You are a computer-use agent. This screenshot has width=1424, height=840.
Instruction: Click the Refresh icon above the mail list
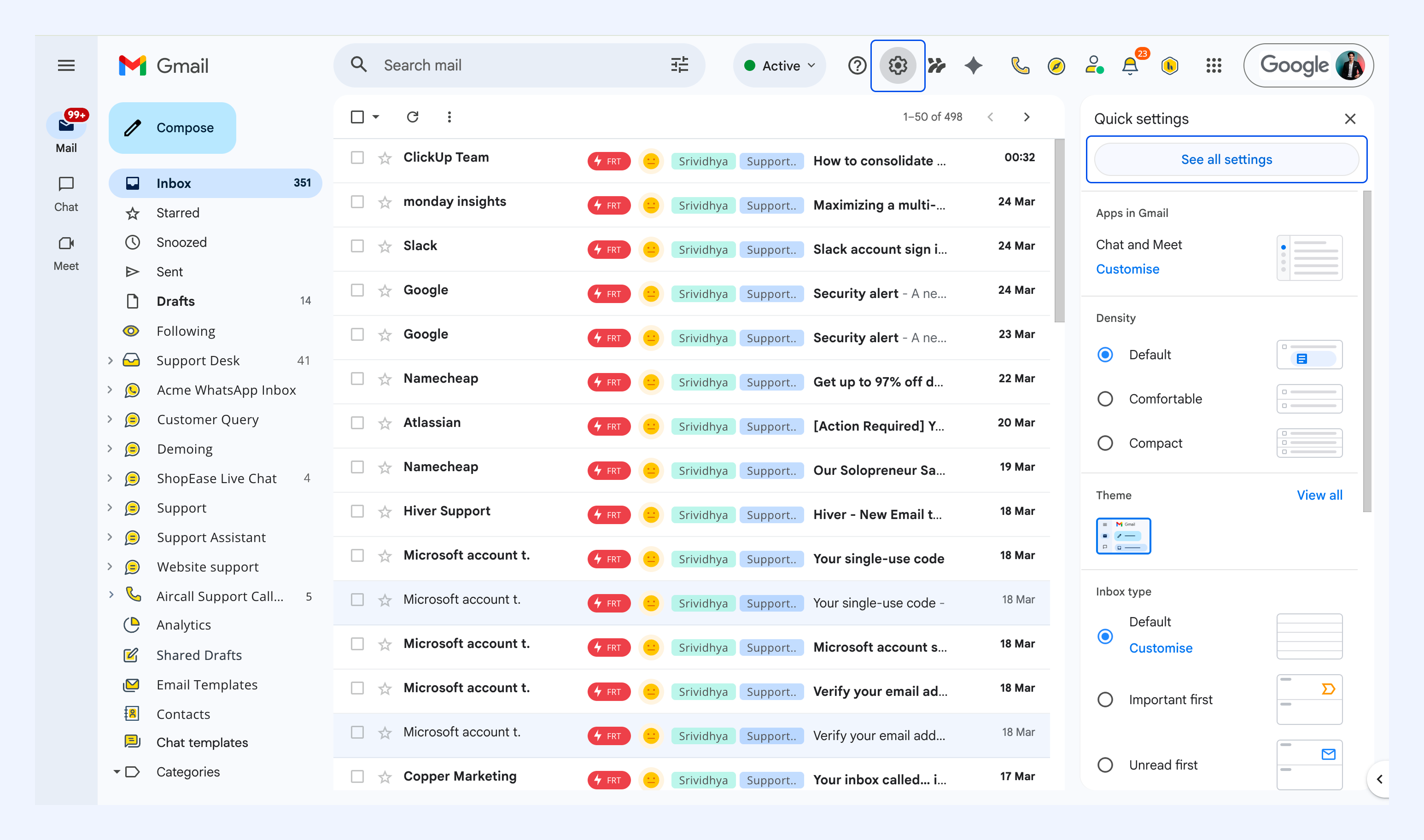[x=413, y=117]
